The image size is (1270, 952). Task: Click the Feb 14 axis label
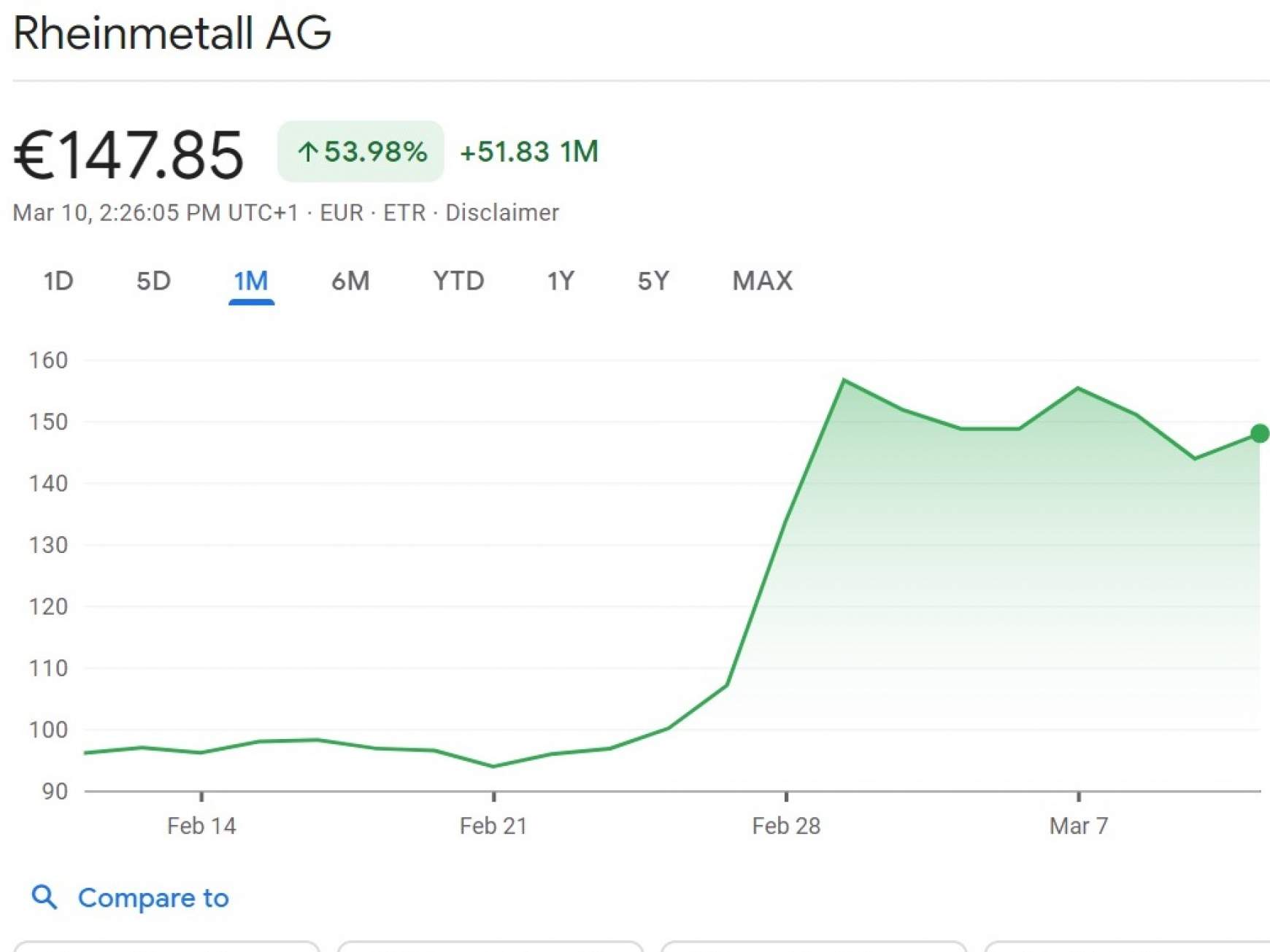201,826
